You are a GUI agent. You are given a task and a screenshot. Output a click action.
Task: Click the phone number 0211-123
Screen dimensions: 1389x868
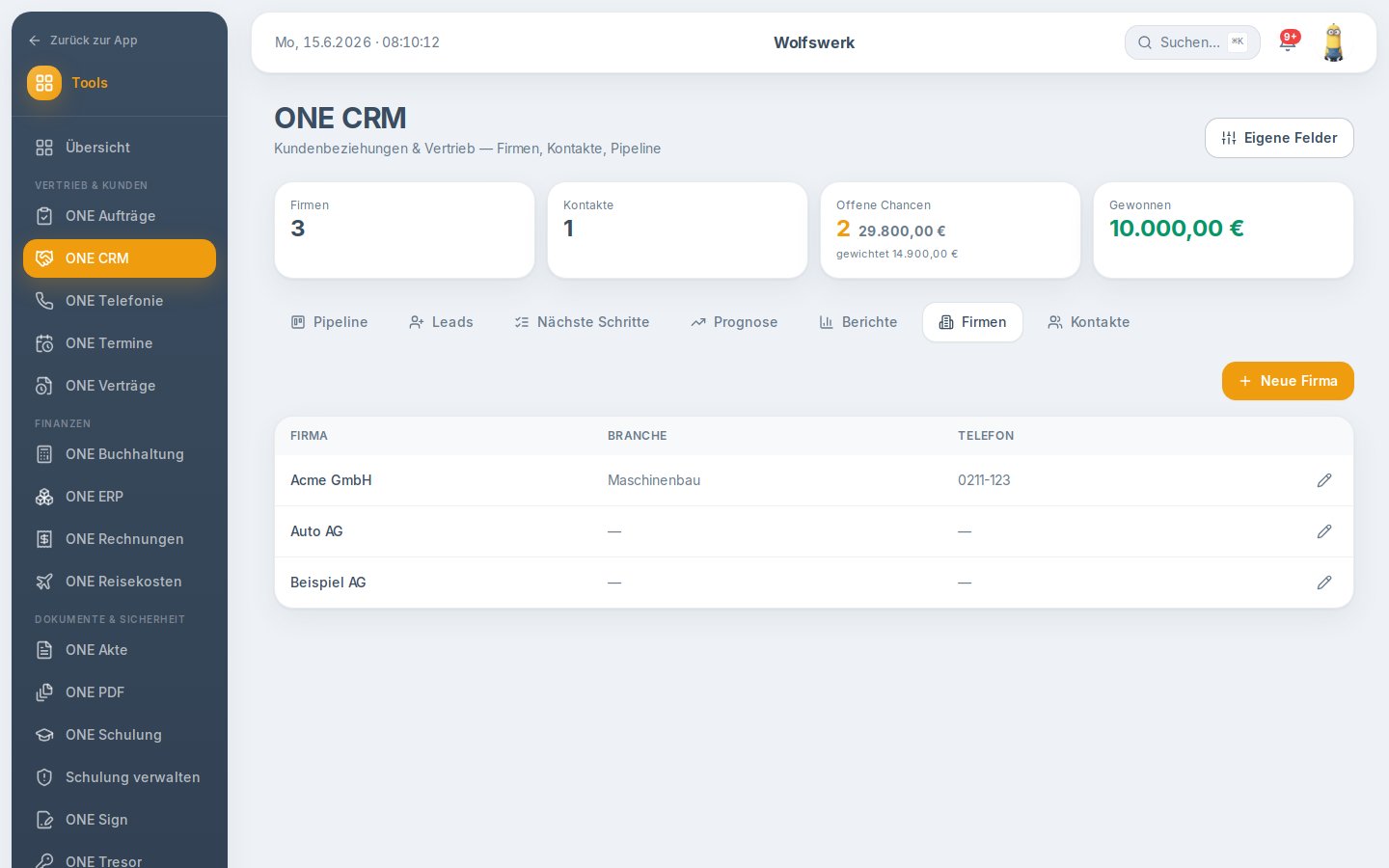click(984, 480)
